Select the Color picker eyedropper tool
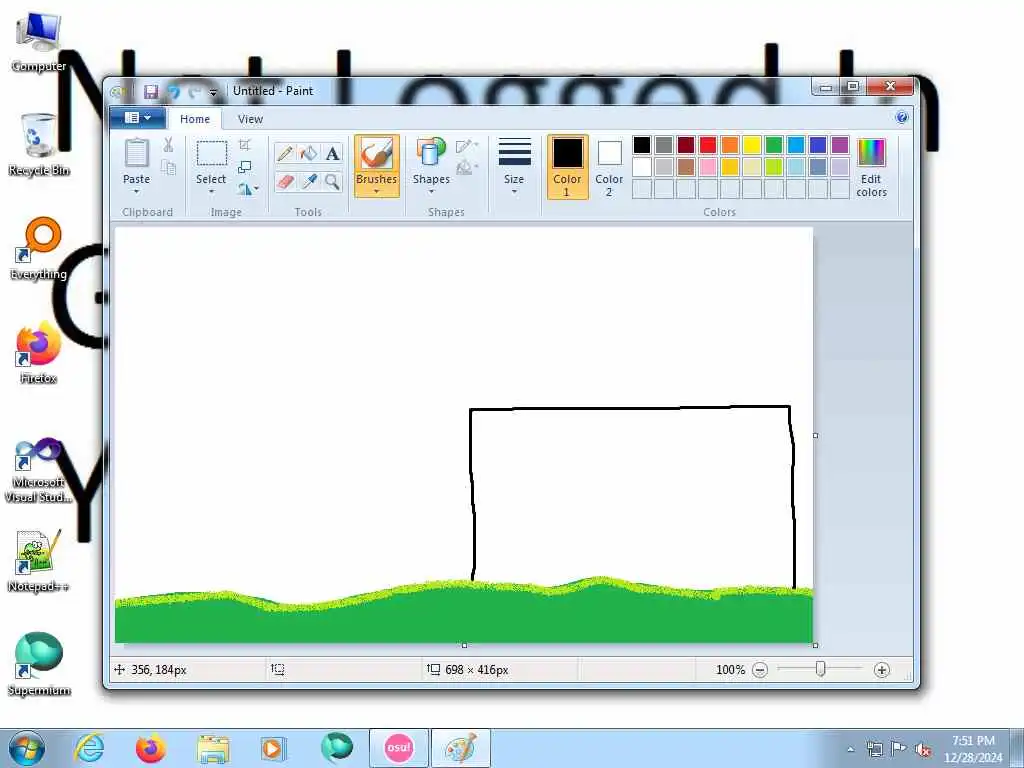 tap(308, 182)
